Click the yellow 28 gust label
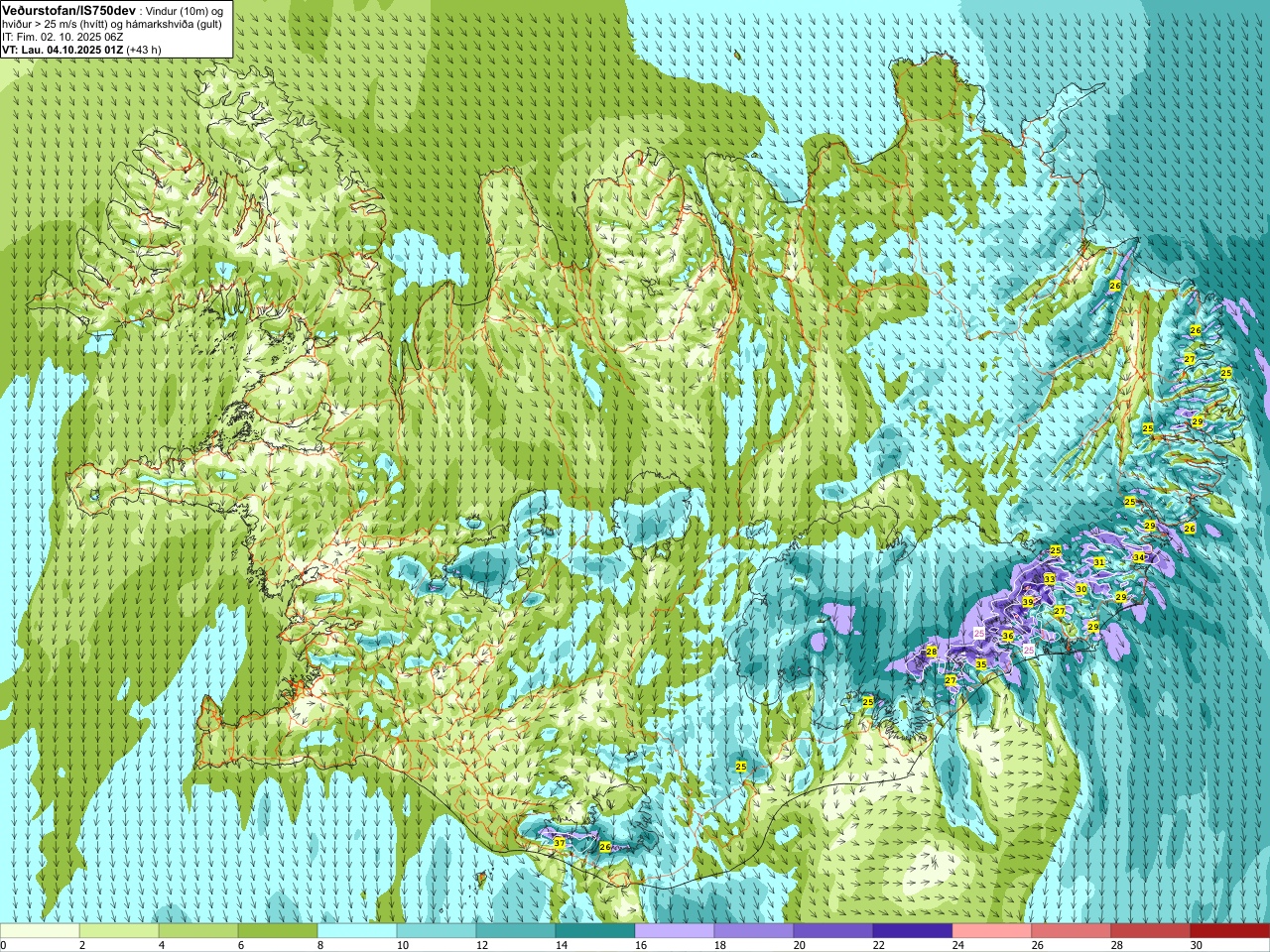The image size is (1270, 952). (x=931, y=652)
